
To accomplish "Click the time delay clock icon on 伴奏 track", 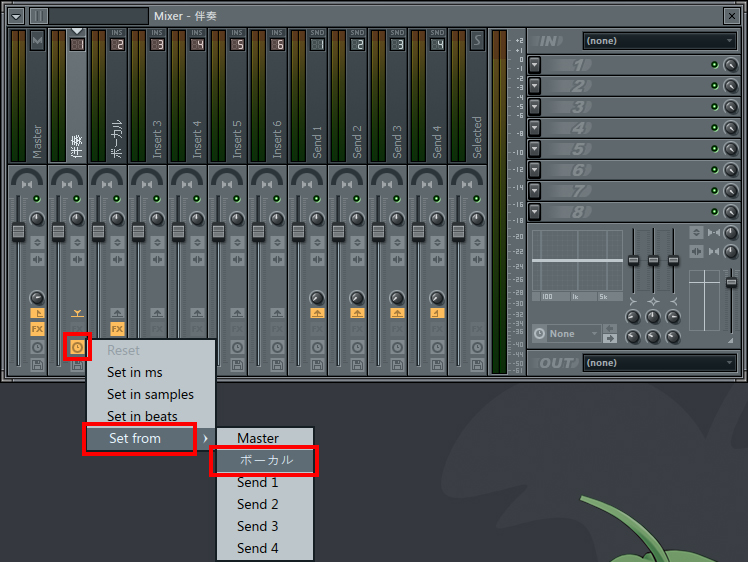I will [x=77, y=347].
